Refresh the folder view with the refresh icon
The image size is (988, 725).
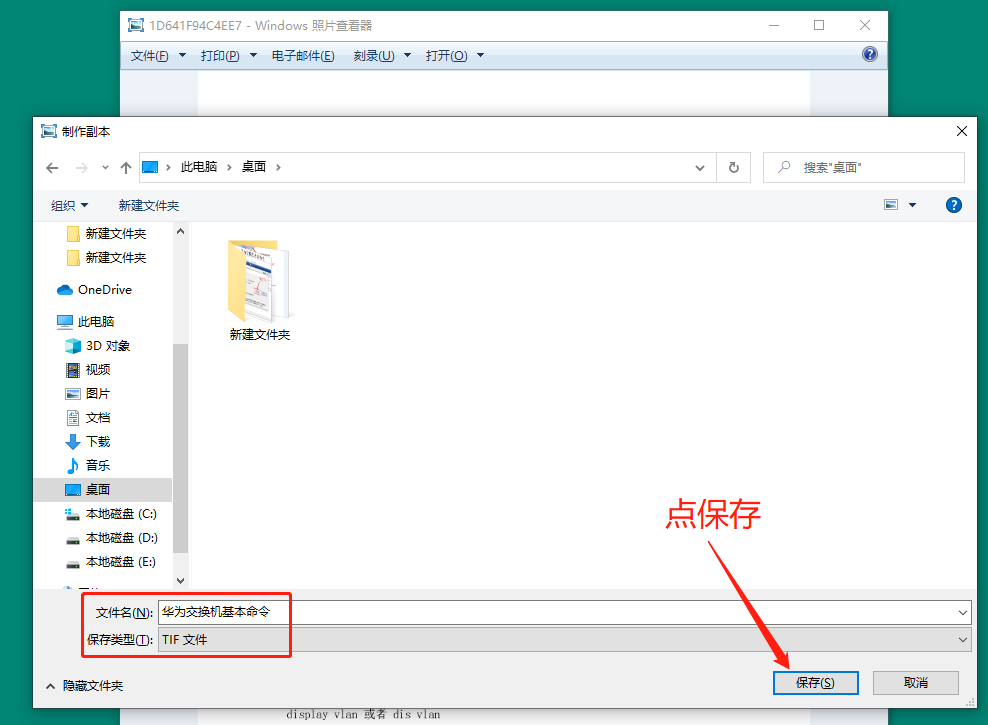733,167
